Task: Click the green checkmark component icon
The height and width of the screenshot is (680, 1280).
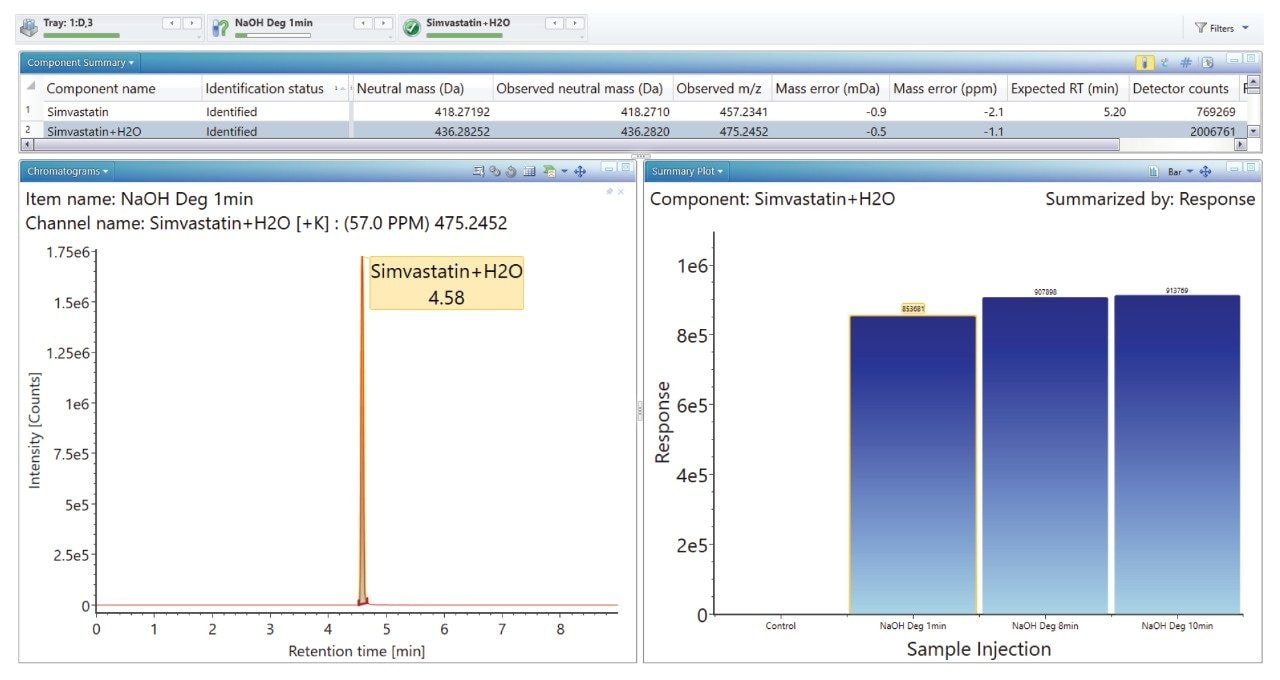Action: (x=411, y=27)
